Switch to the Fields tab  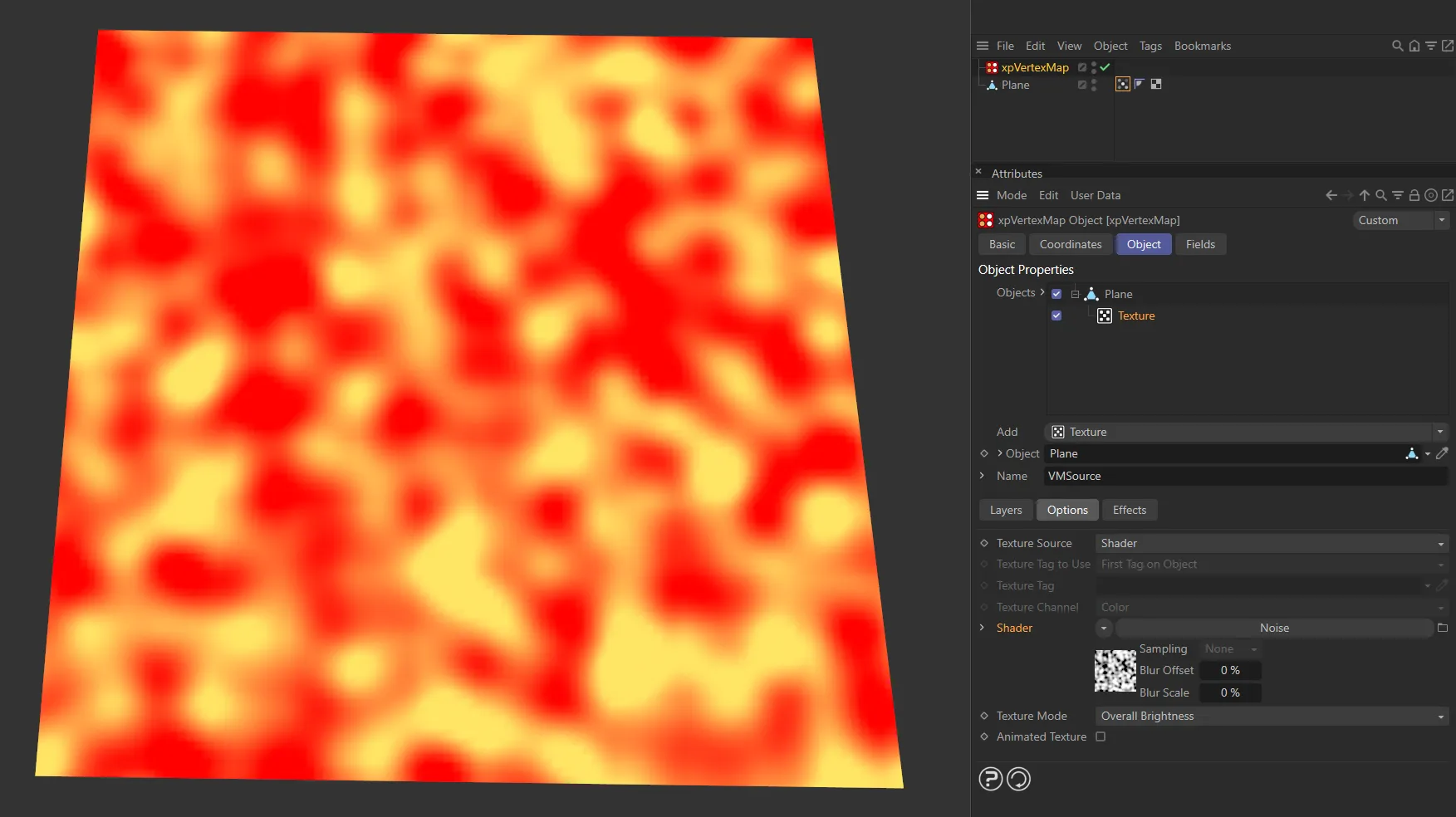1200,244
